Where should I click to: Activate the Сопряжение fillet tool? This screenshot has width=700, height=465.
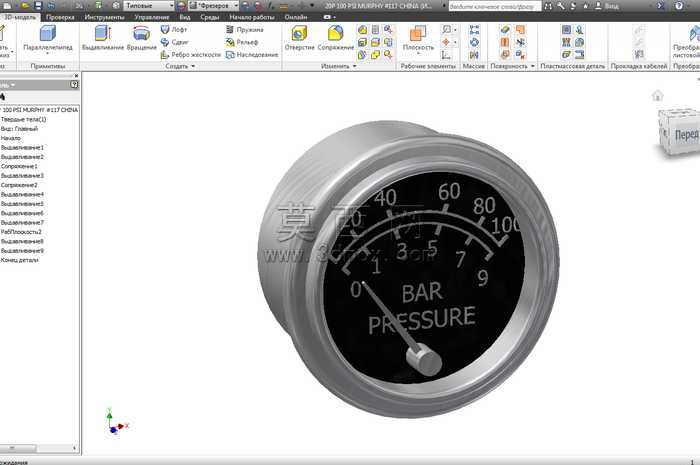click(x=336, y=37)
